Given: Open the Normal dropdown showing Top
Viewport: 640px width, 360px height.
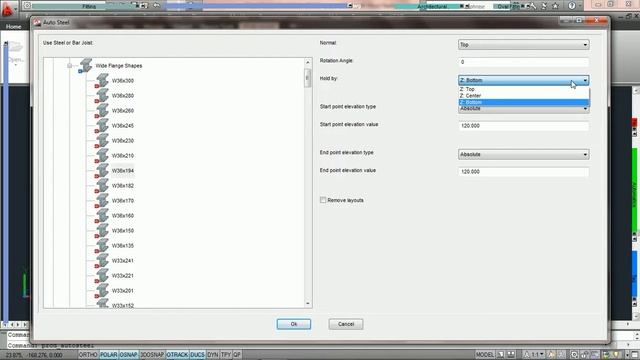Looking at the screenshot, I should tap(523, 44).
